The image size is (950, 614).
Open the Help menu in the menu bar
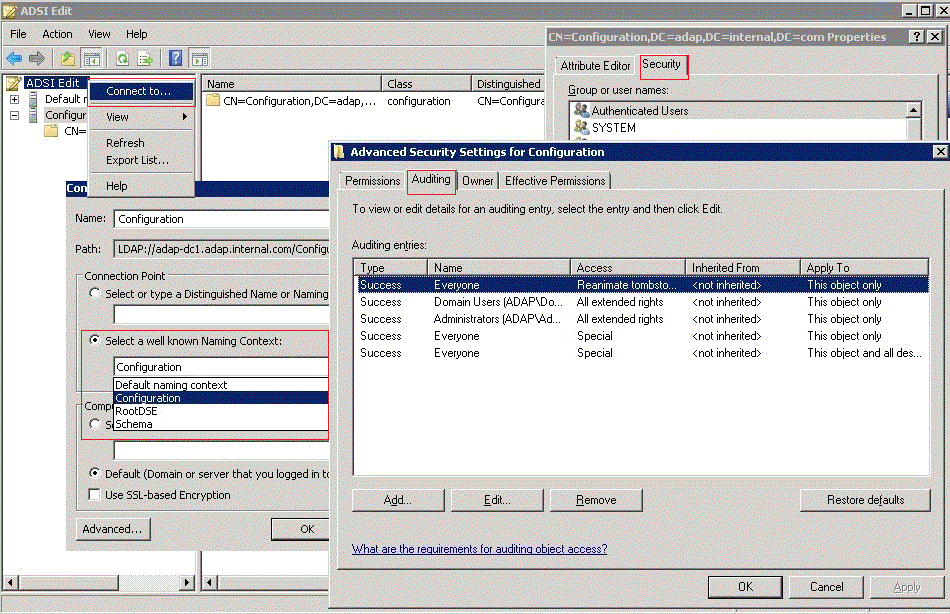coord(136,34)
